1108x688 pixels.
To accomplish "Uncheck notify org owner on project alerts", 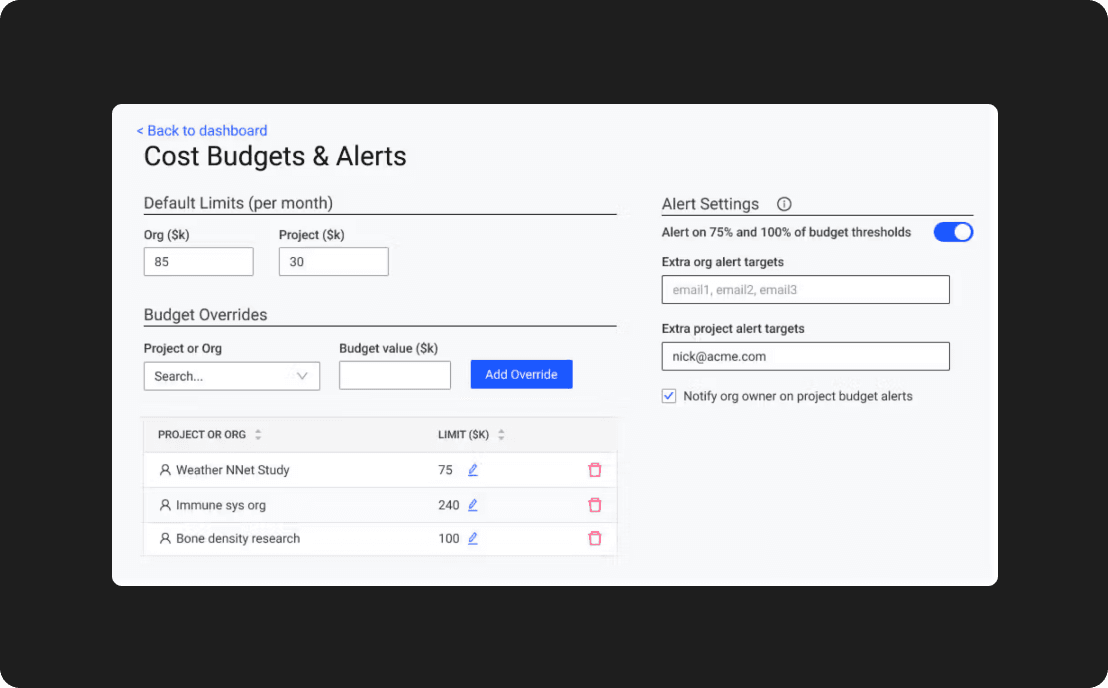I will click(x=668, y=396).
